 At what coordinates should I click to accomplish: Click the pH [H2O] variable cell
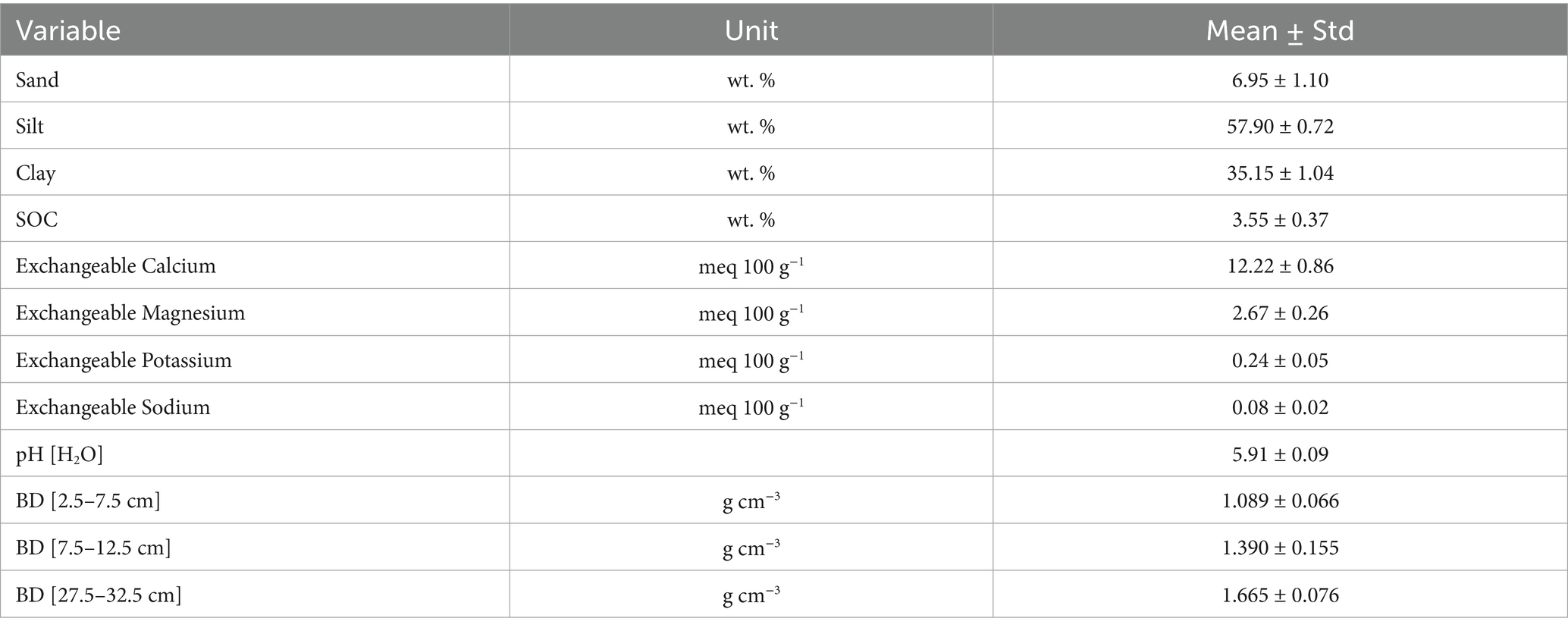[59, 454]
